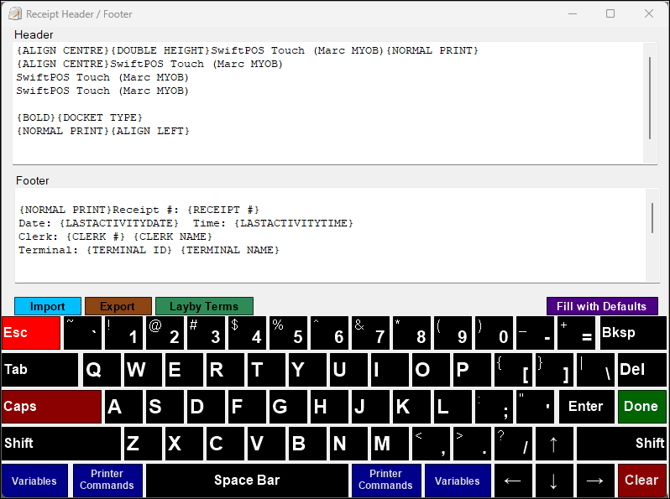Click the red Clear key
Screen dimensions: 670x499
pyautogui.click(x=642, y=480)
